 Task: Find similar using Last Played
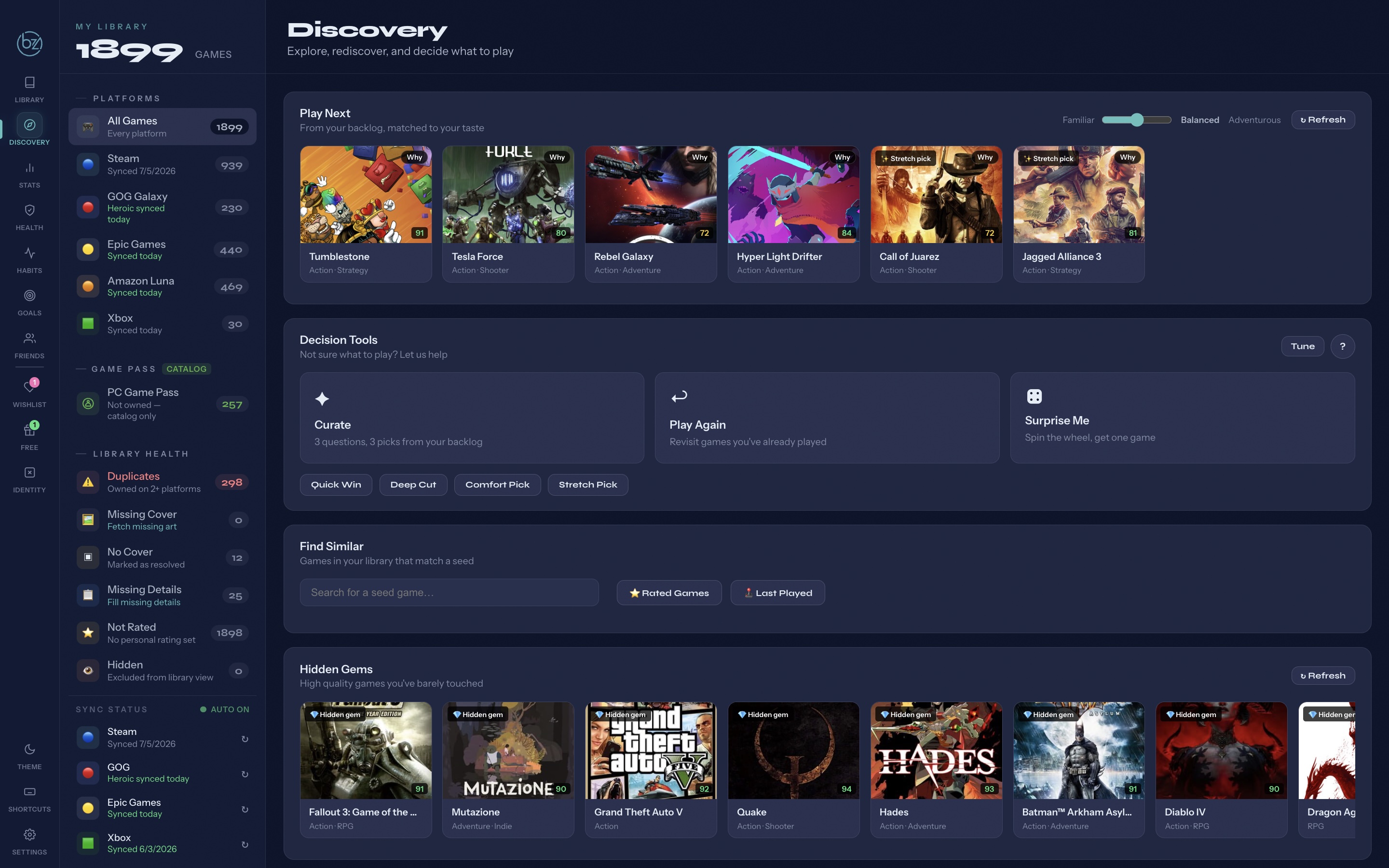(x=778, y=593)
